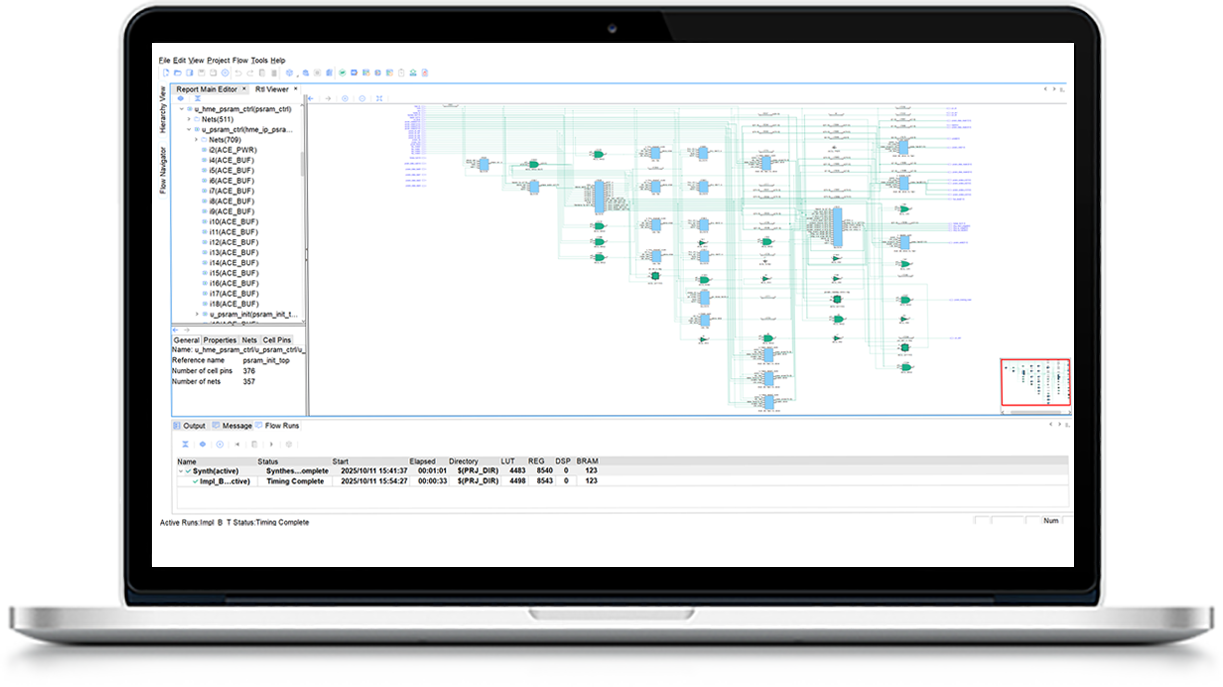Image resolution: width=1223 pixels, height=687 pixels.
Task: Click the New File toolbar icon
Action: coord(166,73)
